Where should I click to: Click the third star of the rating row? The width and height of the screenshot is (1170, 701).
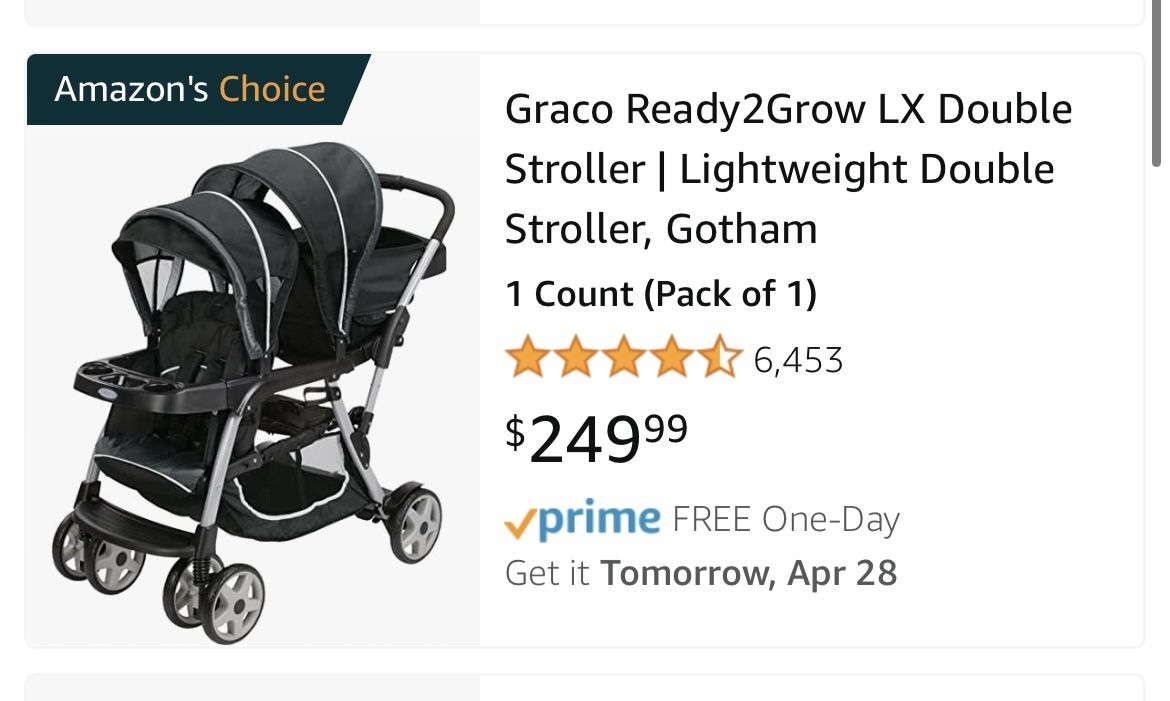[x=624, y=356]
